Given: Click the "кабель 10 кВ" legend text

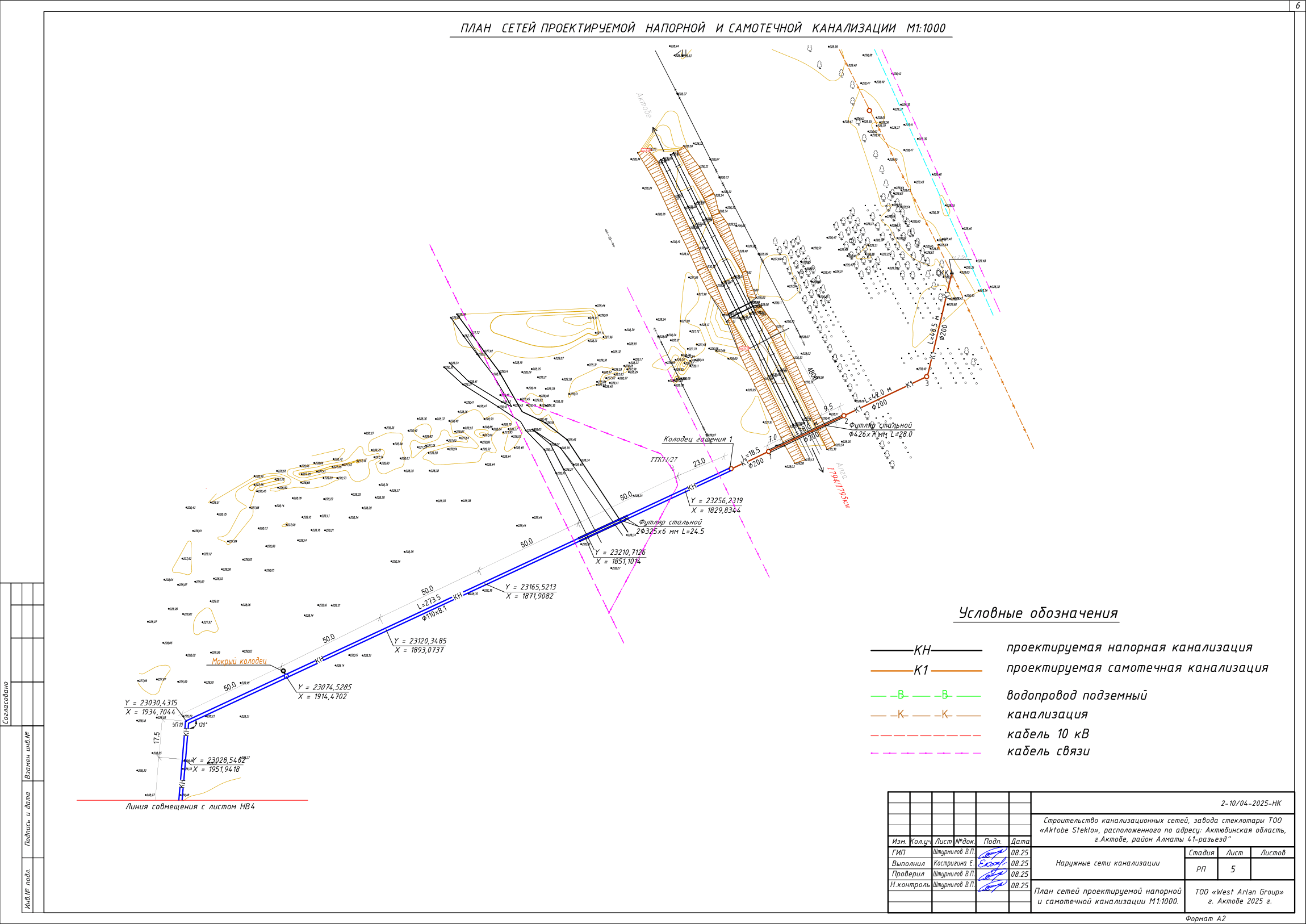Looking at the screenshot, I should [1048, 734].
